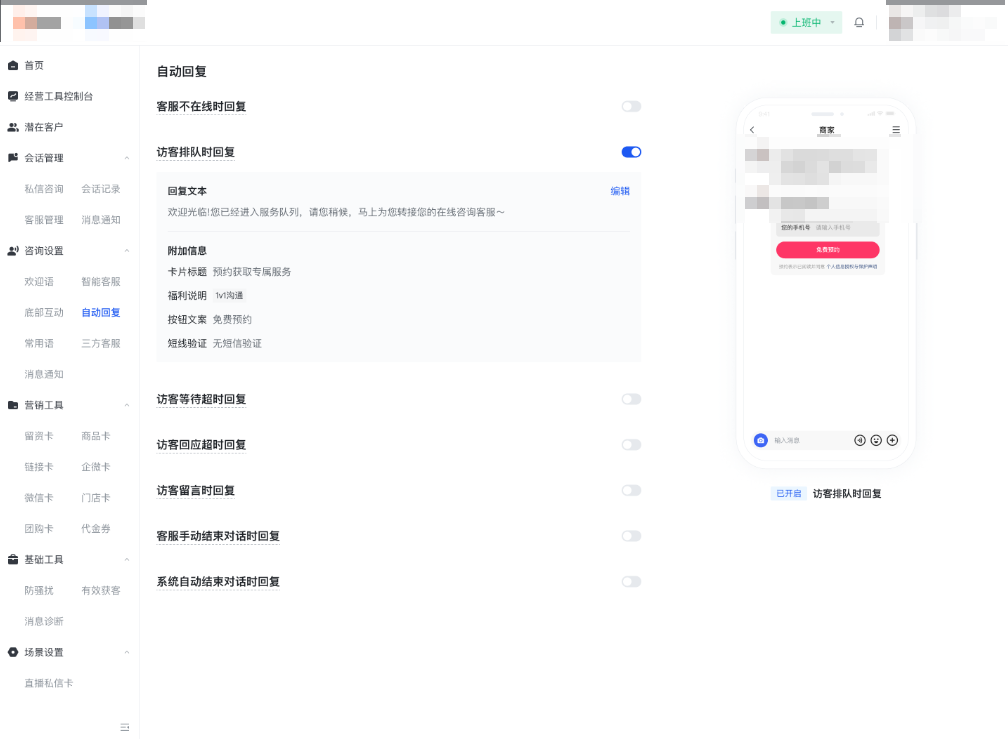Open the 留资卡 marketing tool

40,435
